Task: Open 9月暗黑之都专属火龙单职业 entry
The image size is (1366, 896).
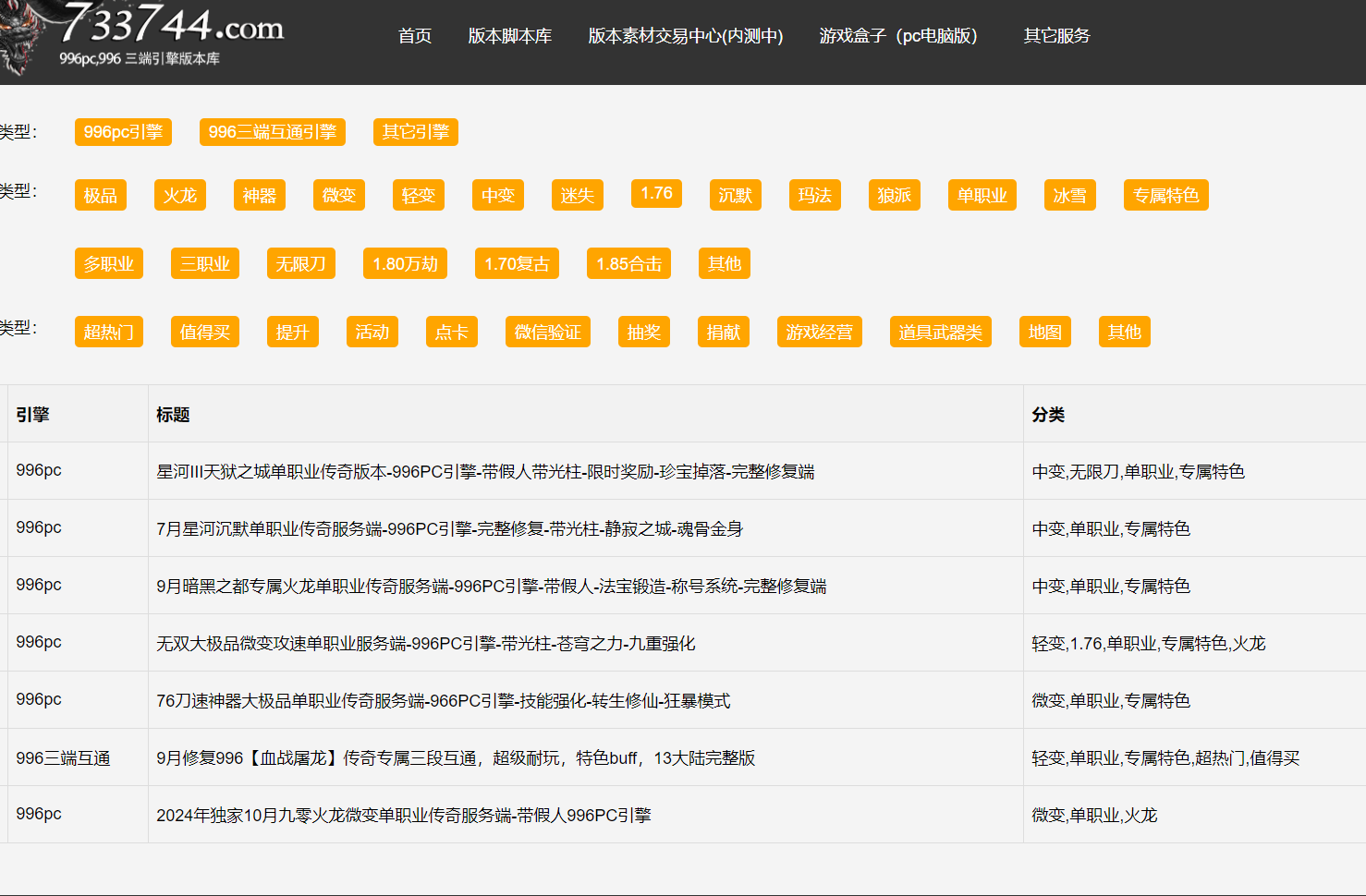Action: coord(492,587)
